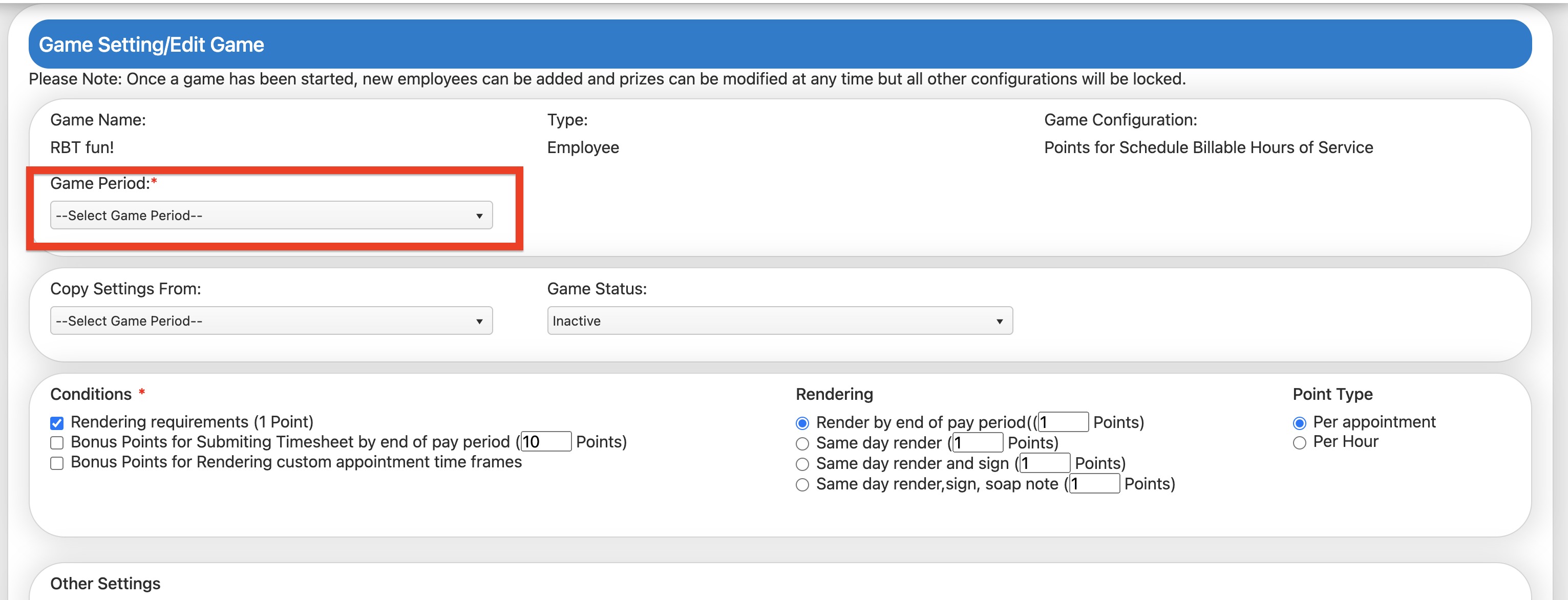Focus the soap note points input field

(x=1094, y=484)
